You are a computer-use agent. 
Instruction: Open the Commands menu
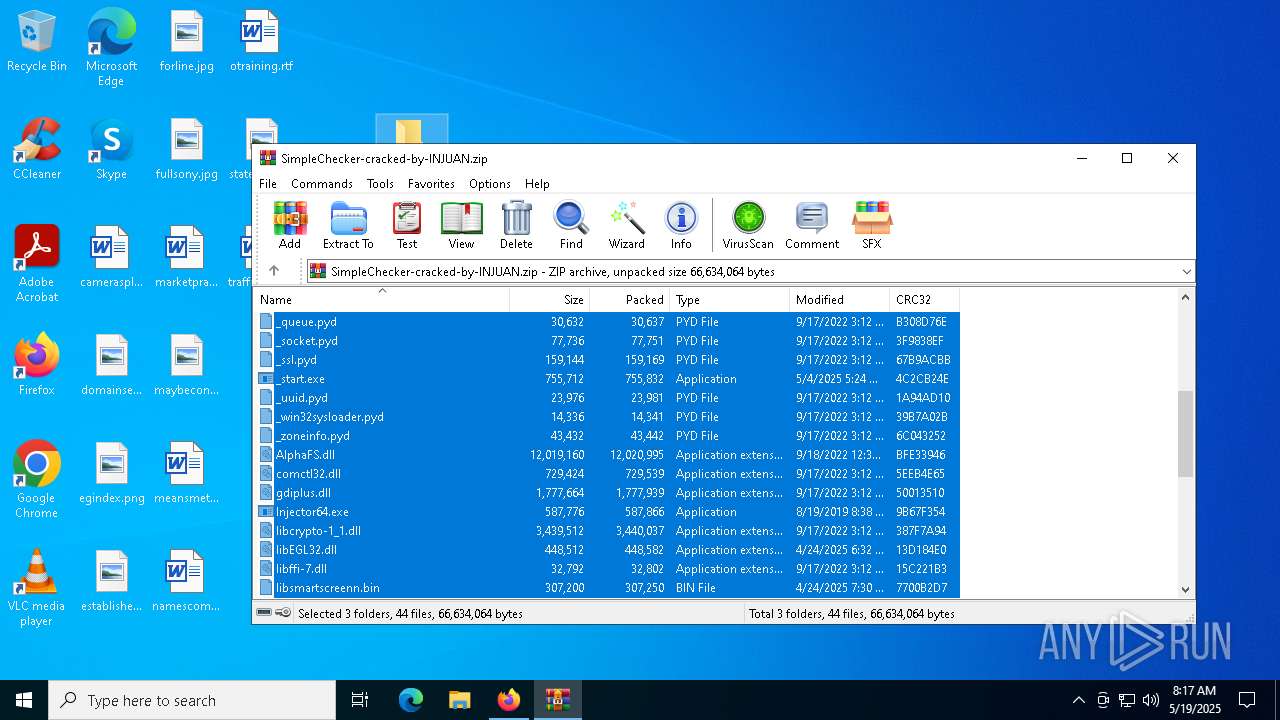tap(322, 184)
